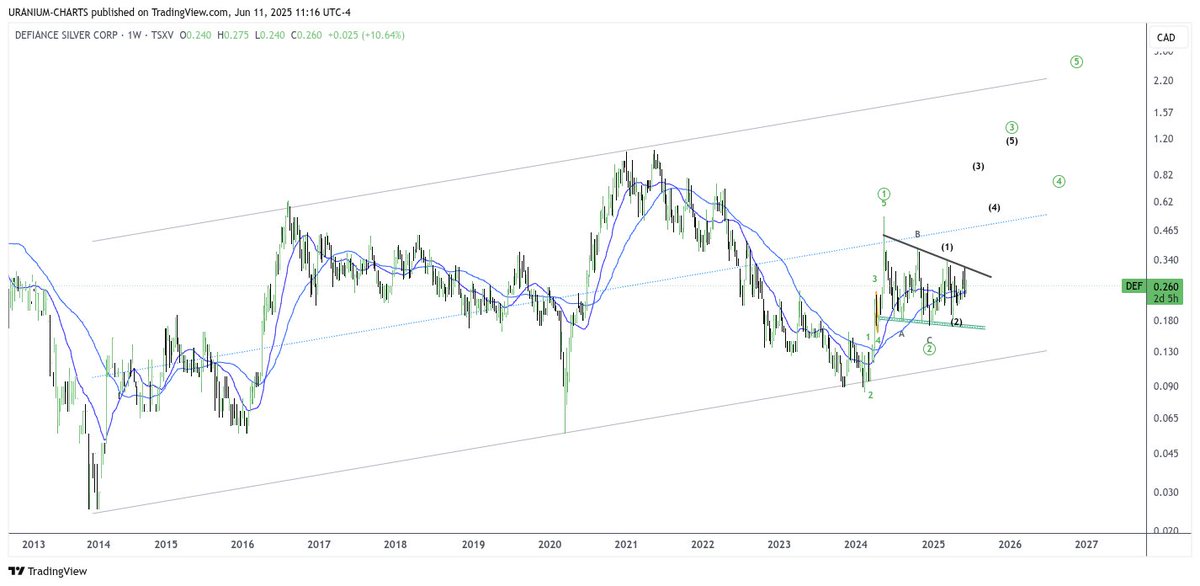The width and height of the screenshot is (1200, 586).
Task: Select the black (5) wave label
Action: click(1012, 142)
